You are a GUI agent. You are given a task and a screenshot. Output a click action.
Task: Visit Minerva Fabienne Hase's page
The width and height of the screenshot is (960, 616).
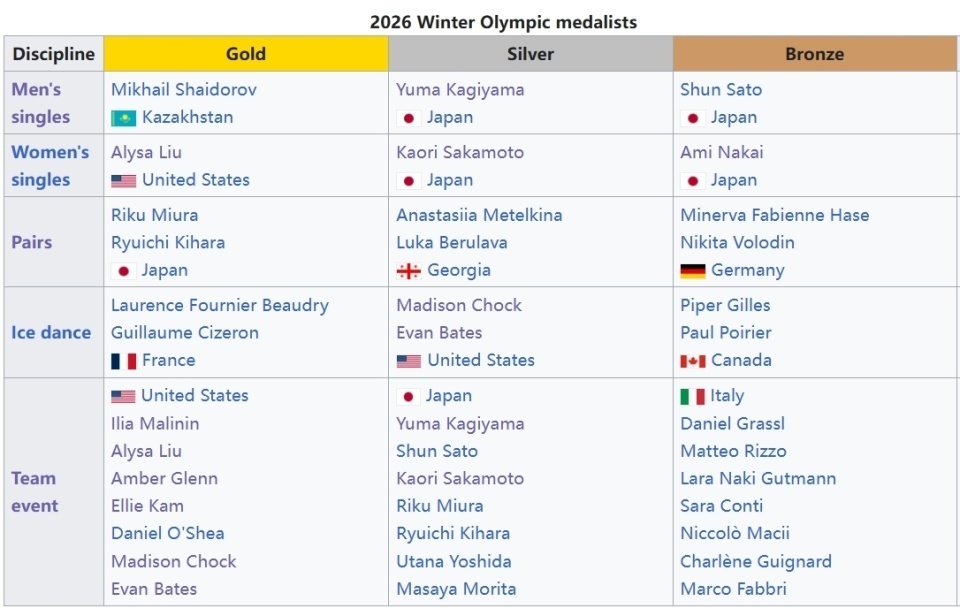(774, 216)
